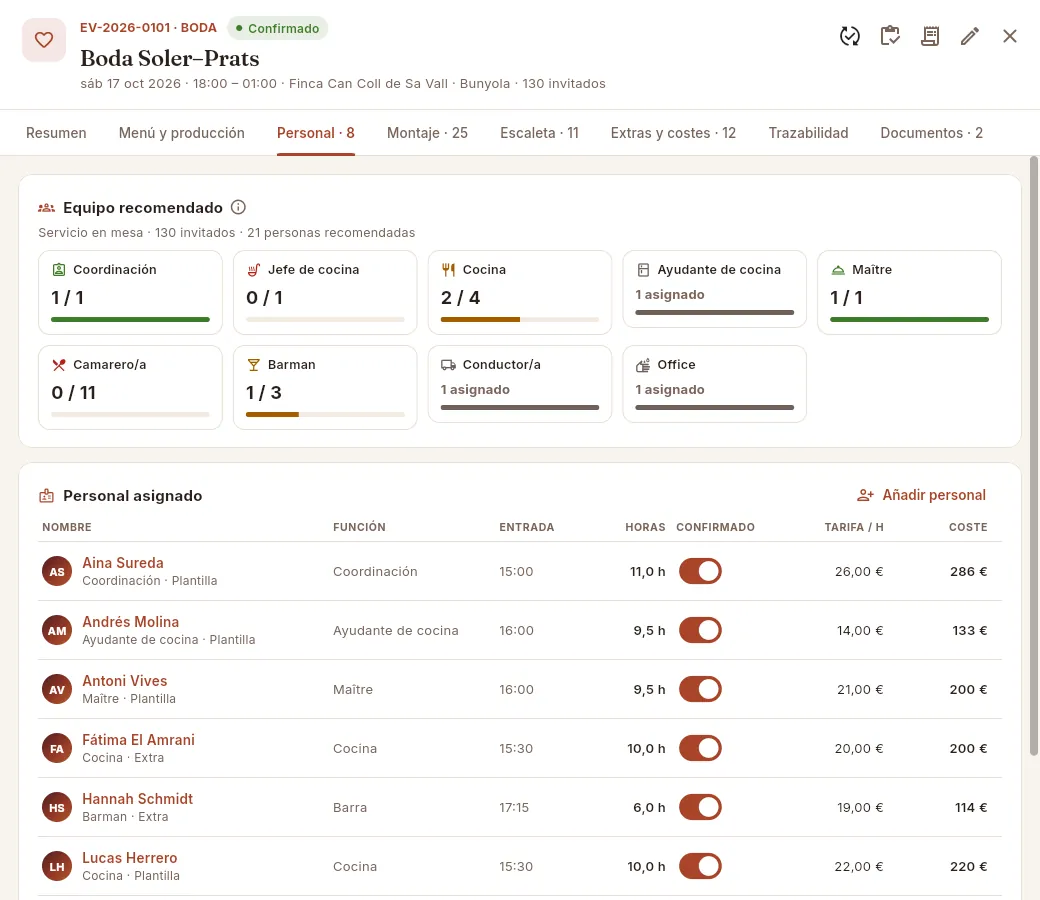Click the sync status icon in header

click(850, 36)
